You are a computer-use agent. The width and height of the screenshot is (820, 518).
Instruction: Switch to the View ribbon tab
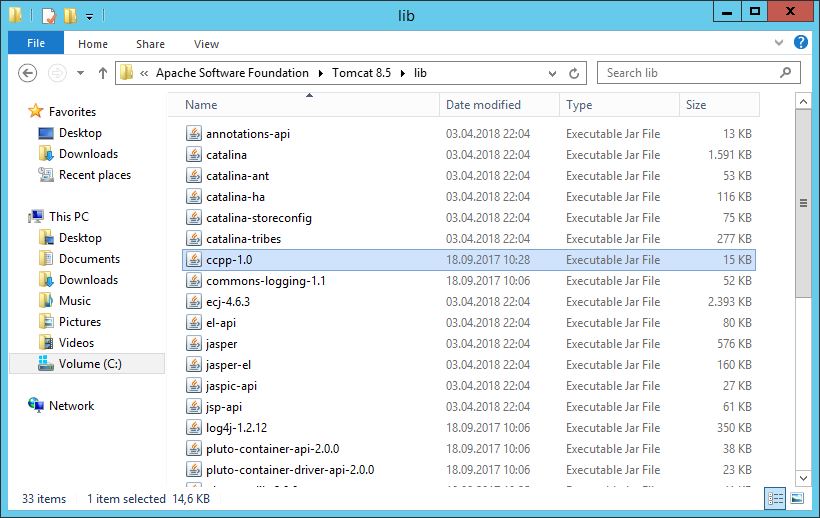(206, 44)
